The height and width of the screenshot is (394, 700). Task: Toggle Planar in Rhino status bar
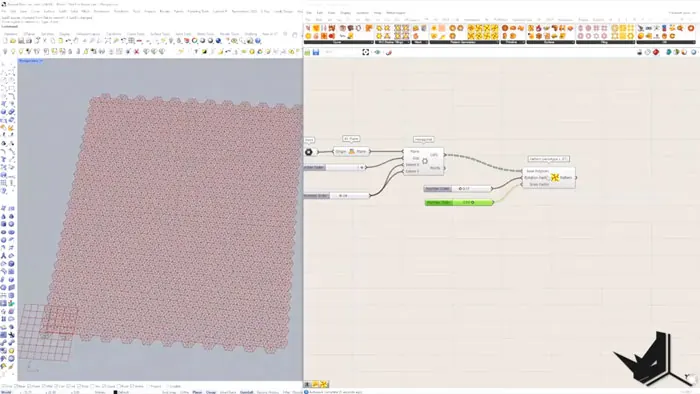197,392
